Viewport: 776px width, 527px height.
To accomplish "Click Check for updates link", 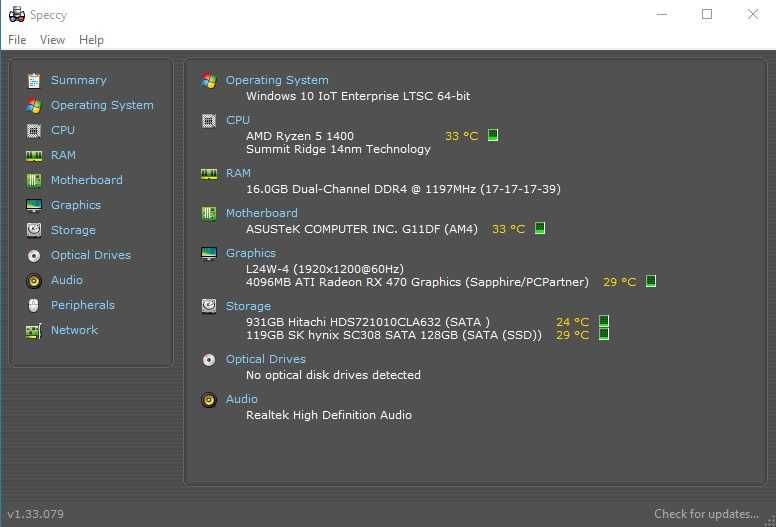I will pyautogui.click(x=706, y=514).
